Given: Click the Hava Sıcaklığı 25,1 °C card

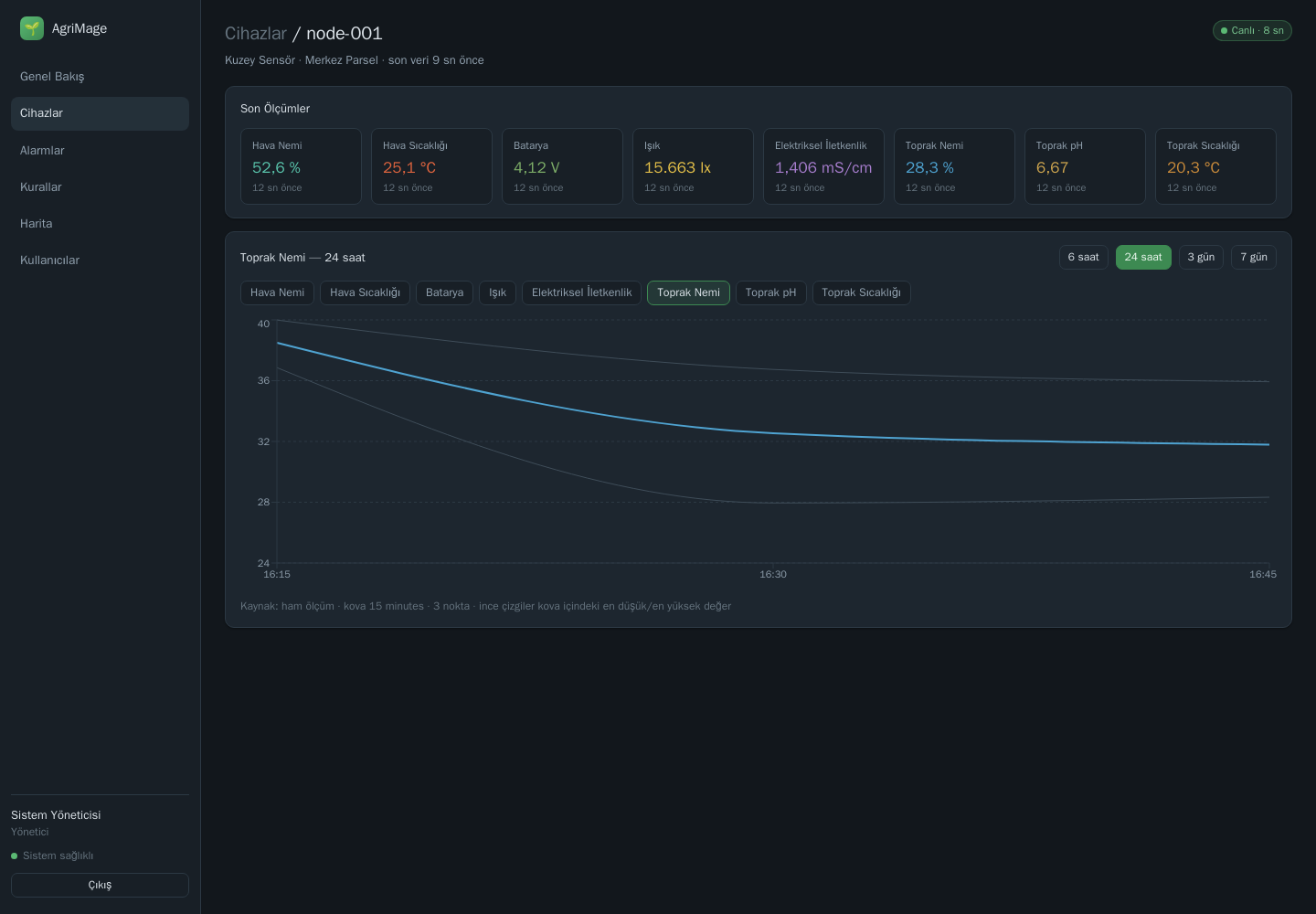Looking at the screenshot, I should point(431,166).
